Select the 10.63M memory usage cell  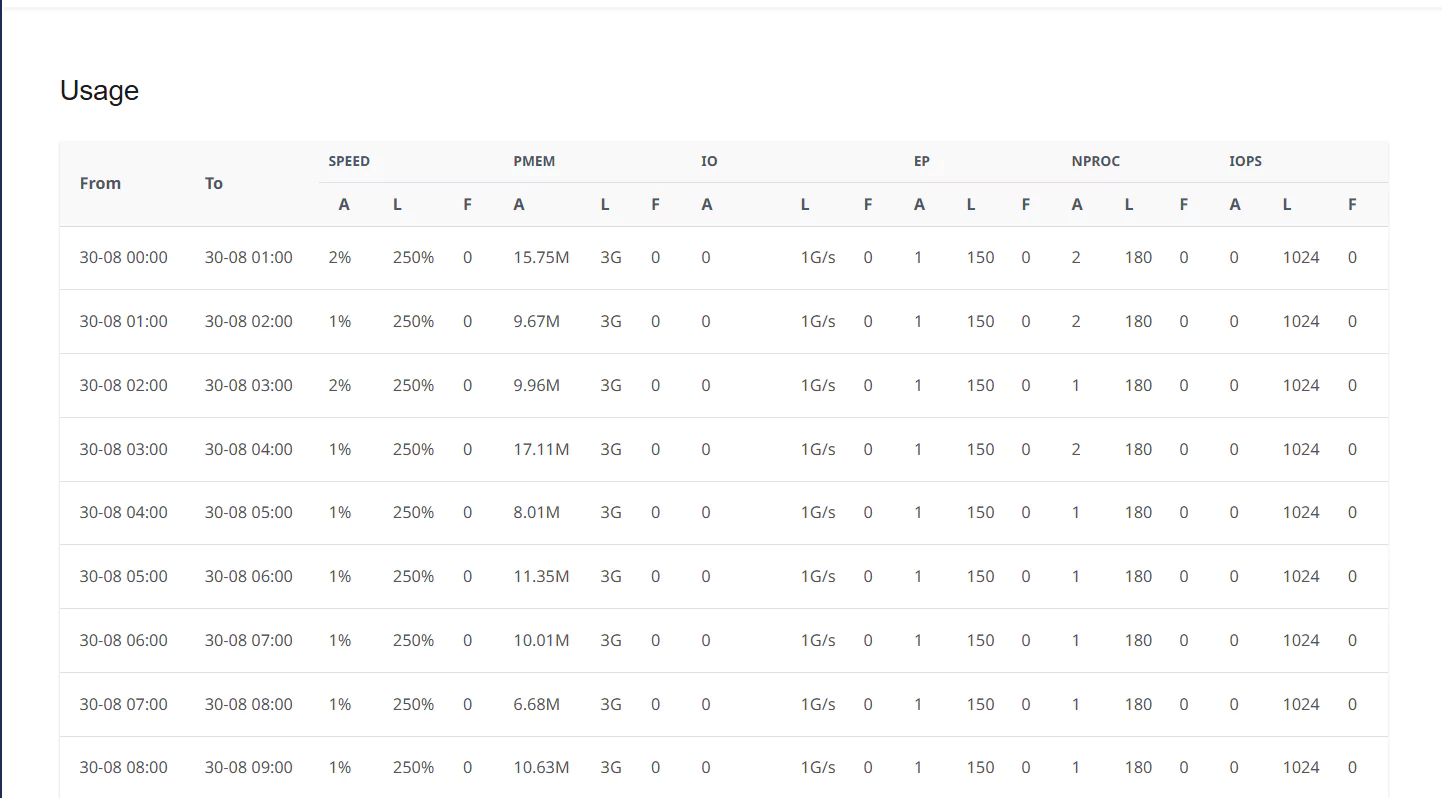point(541,767)
